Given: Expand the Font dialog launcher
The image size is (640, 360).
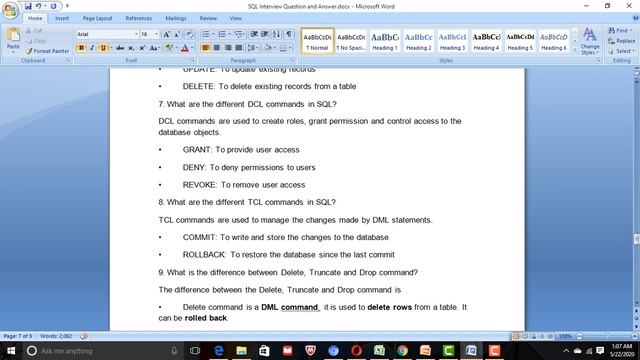Looking at the screenshot, I should 193,60.
